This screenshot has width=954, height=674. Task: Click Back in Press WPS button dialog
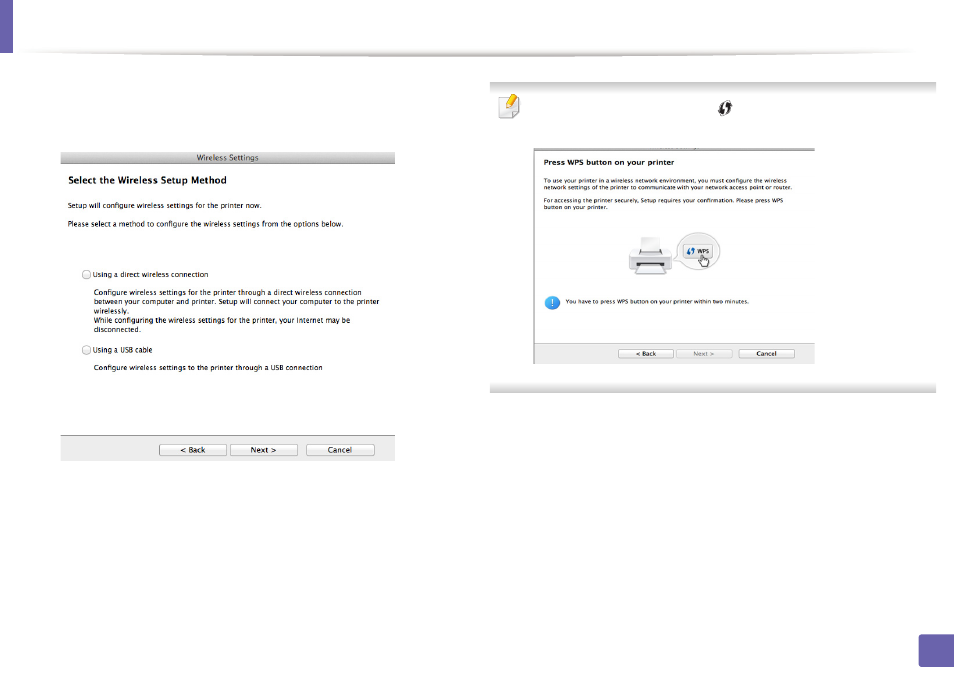click(x=646, y=353)
